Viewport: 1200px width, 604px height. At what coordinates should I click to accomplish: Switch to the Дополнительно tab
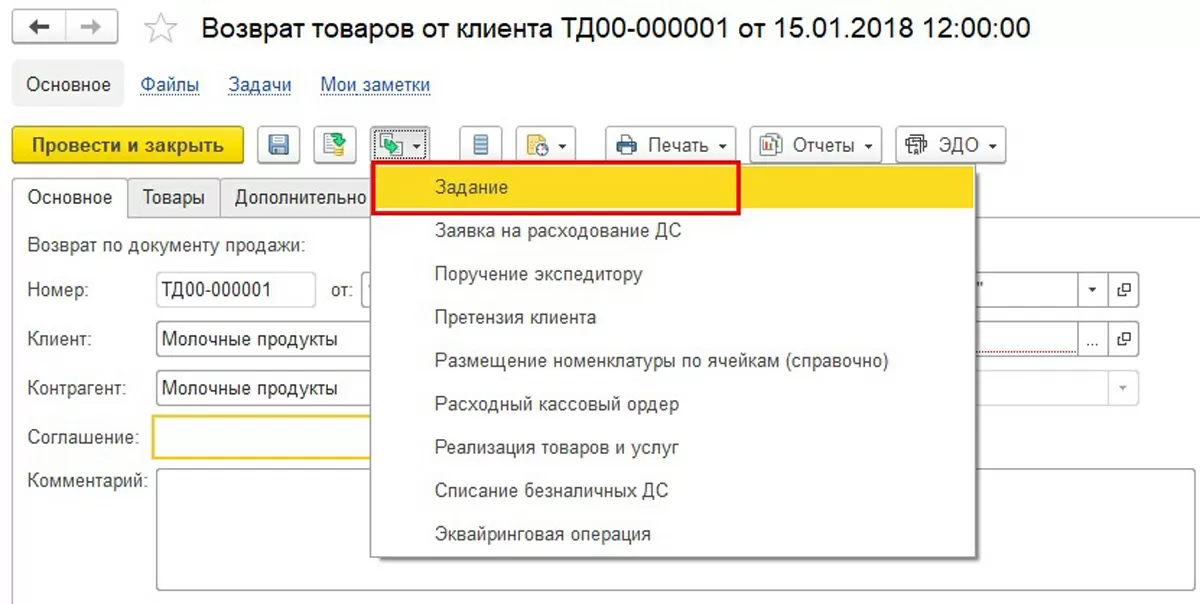point(297,198)
